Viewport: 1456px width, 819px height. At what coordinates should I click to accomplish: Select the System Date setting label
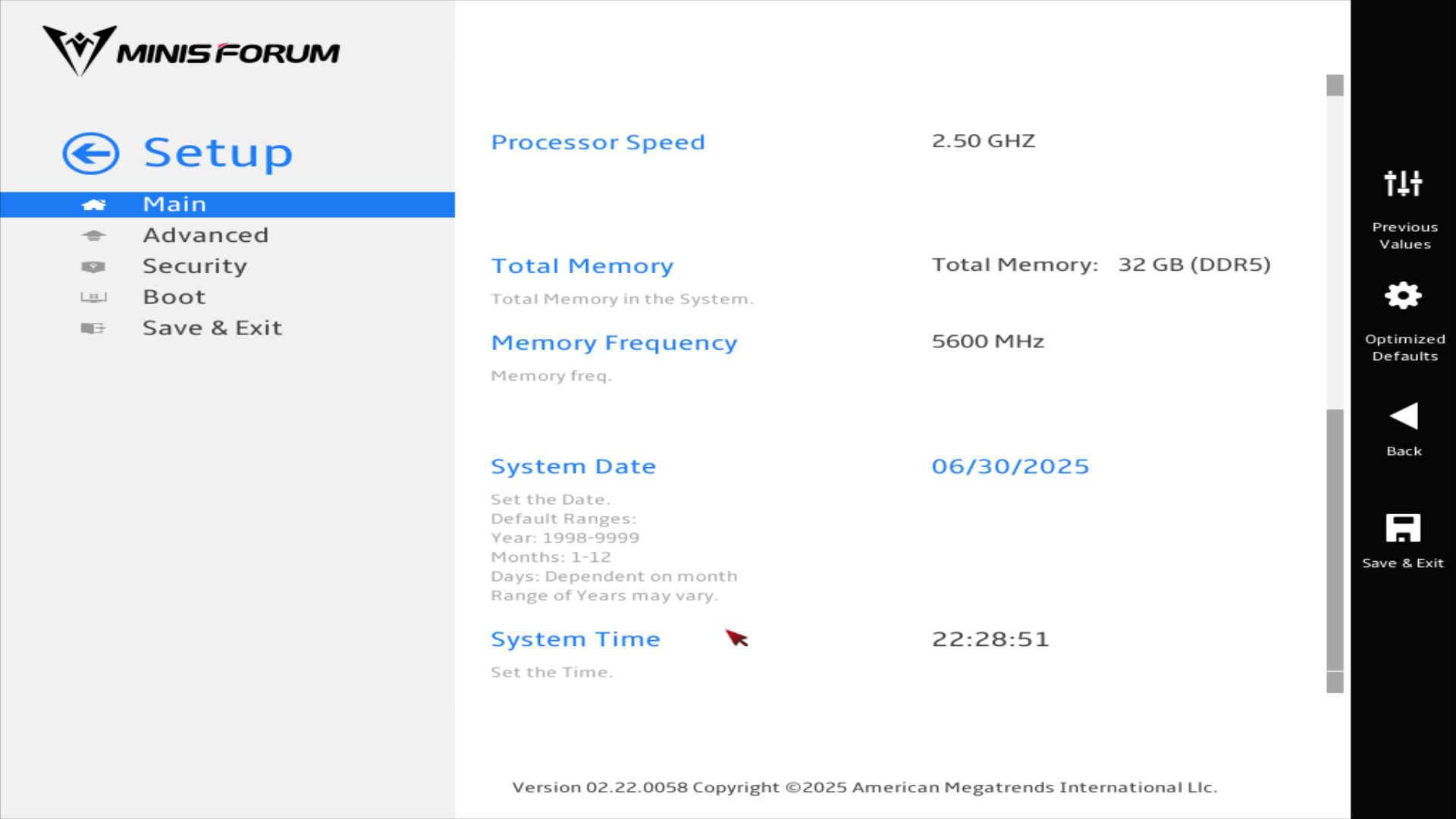point(573,466)
